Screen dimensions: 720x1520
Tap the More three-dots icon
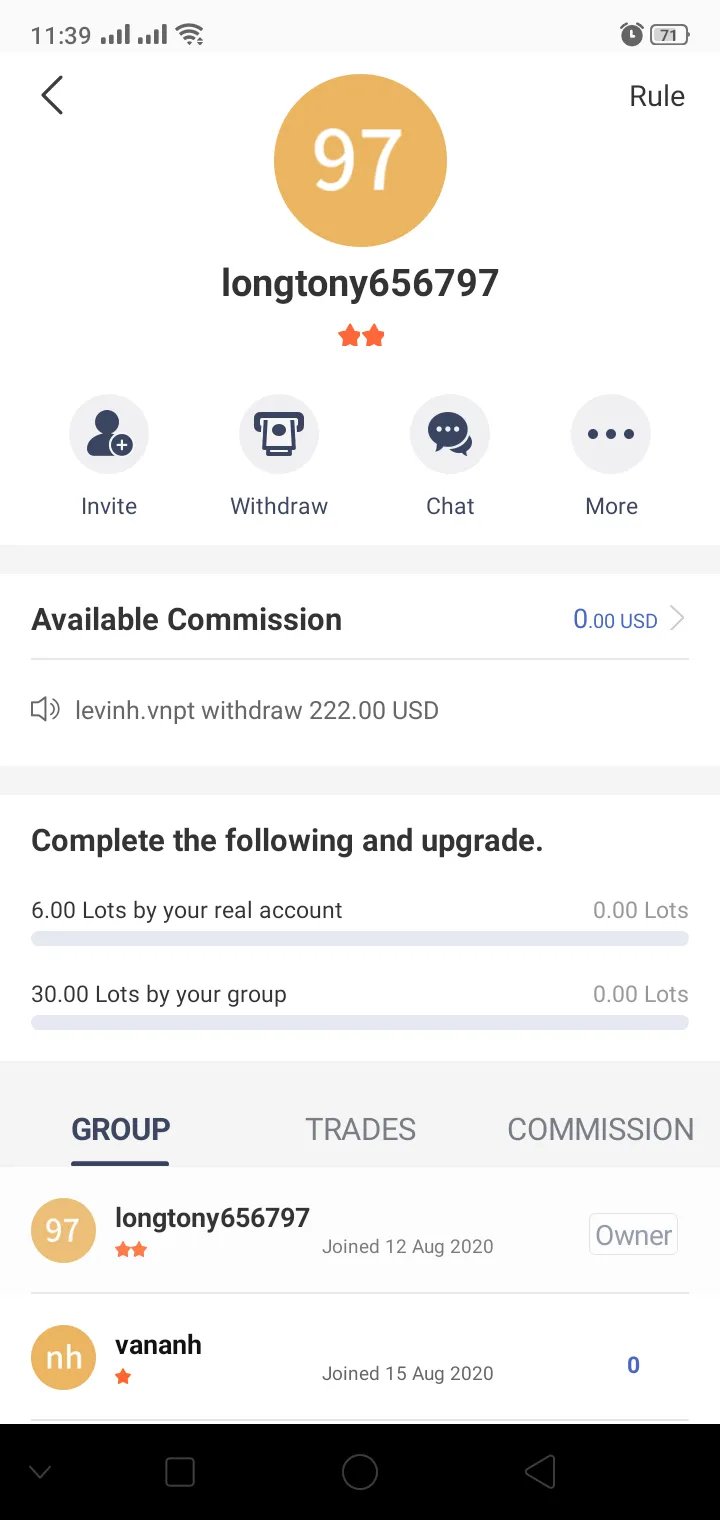tap(611, 434)
